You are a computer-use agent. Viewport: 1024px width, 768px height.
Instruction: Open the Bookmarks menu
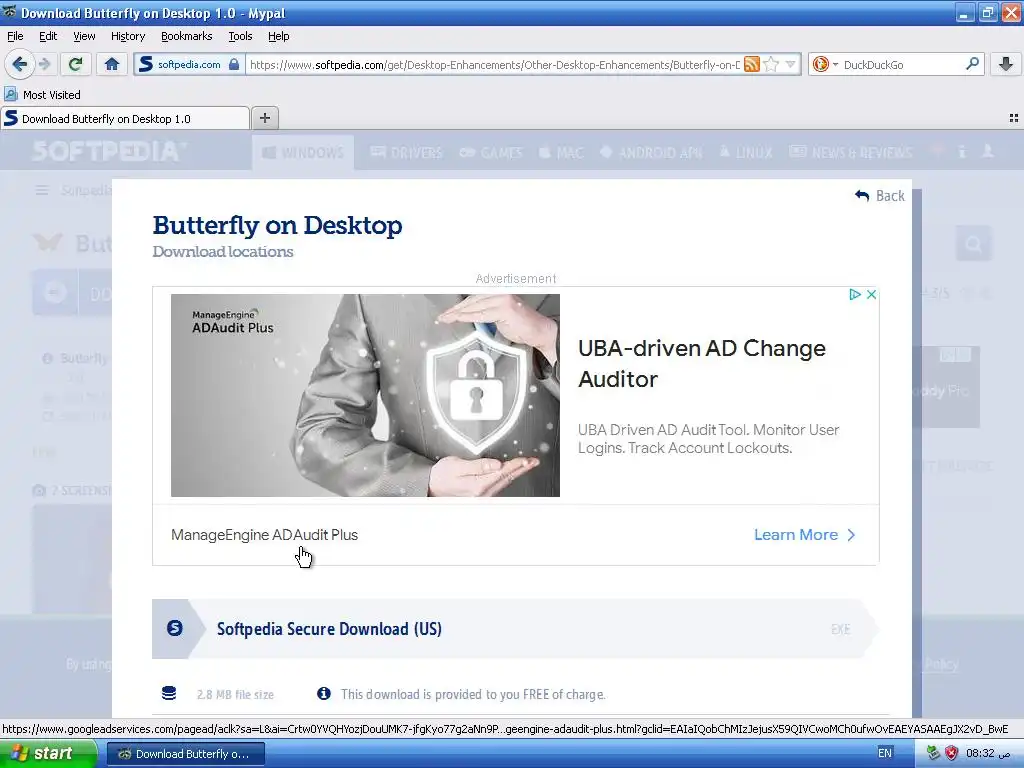point(187,36)
